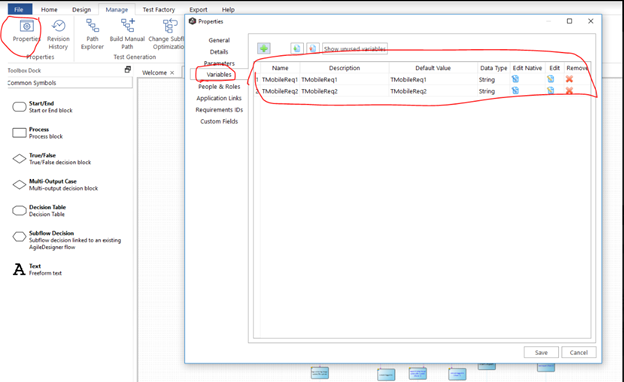The image size is (624, 382).
Task: Switch to the Design ribbon tab
Action: (x=82, y=9)
